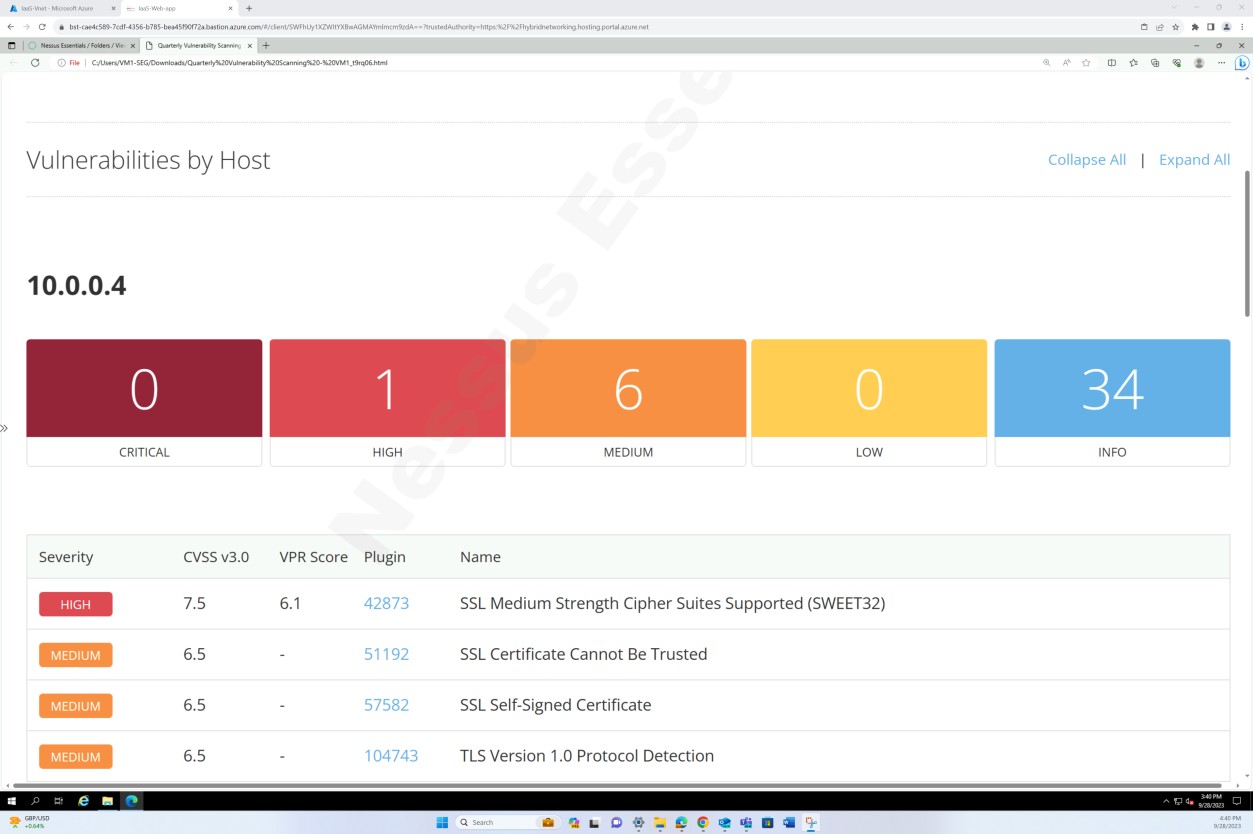Open Edge Collections icon
This screenshot has height=834, width=1253.
(1155, 62)
